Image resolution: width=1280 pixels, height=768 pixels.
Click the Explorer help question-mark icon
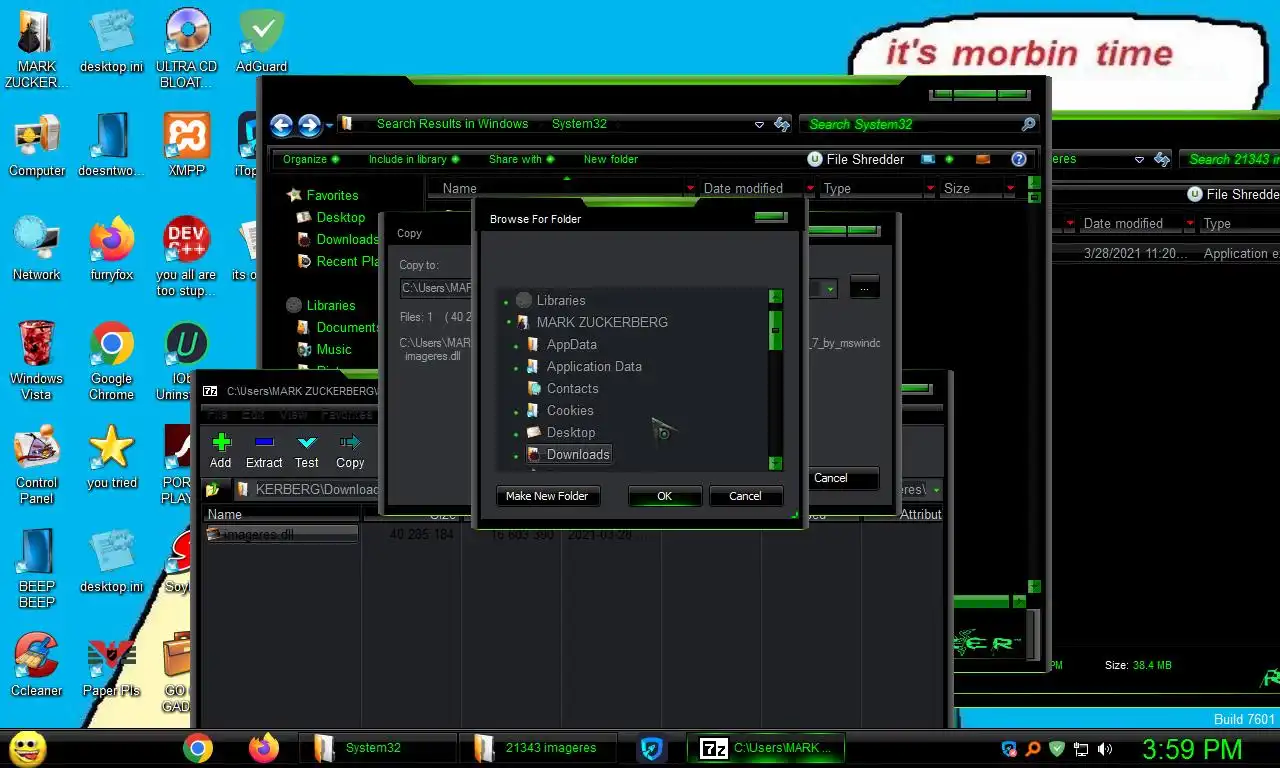pyautogui.click(x=1019, y=159)
